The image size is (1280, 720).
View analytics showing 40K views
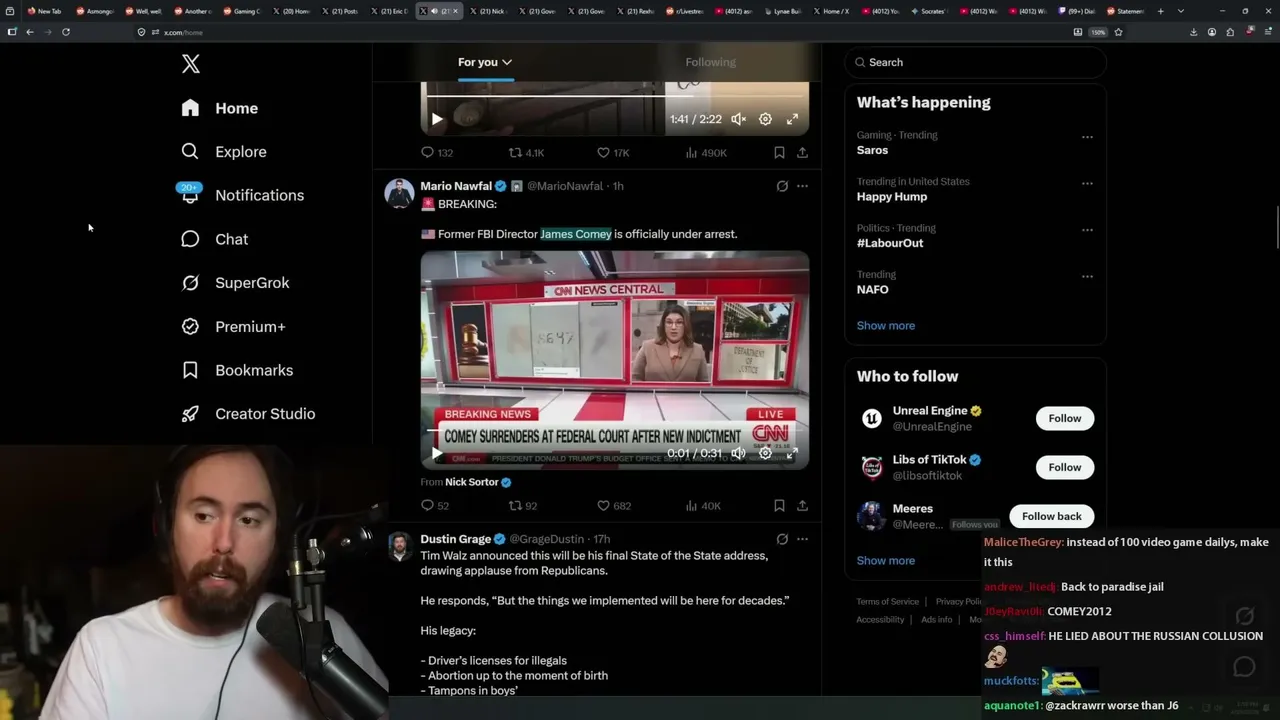point(691,506)
